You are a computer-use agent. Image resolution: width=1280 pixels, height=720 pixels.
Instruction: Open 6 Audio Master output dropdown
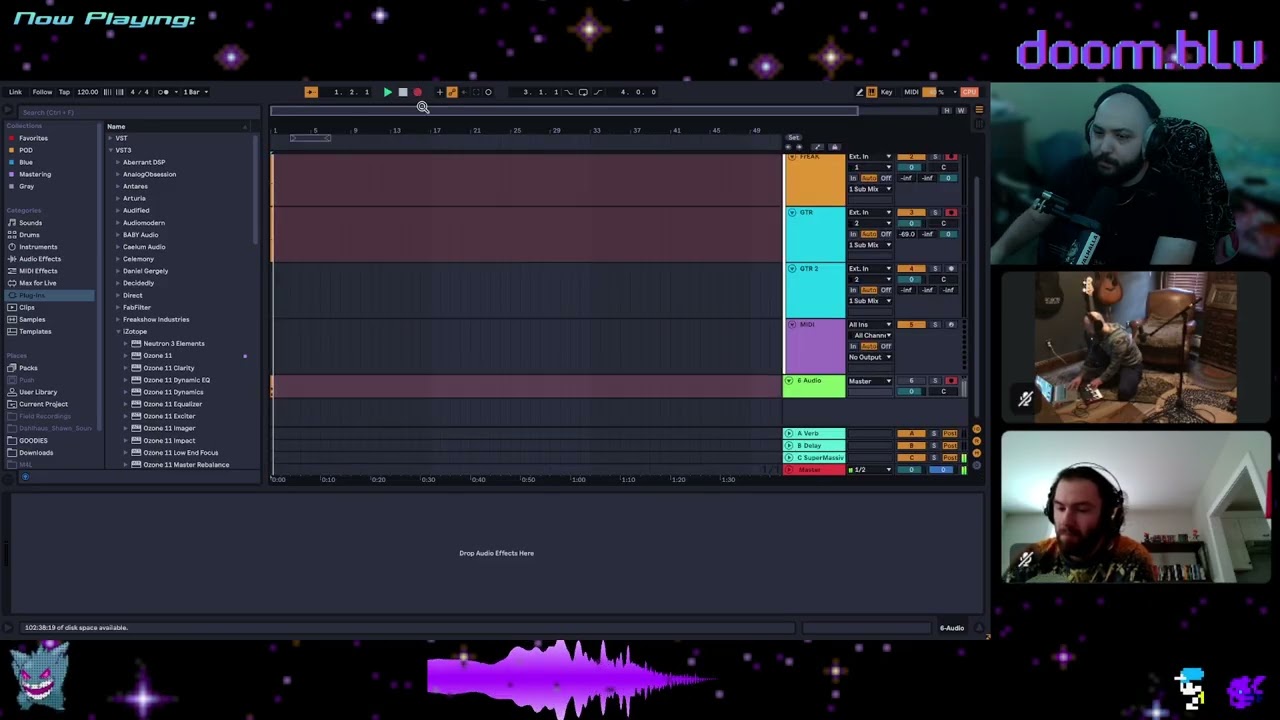(870, 381)
